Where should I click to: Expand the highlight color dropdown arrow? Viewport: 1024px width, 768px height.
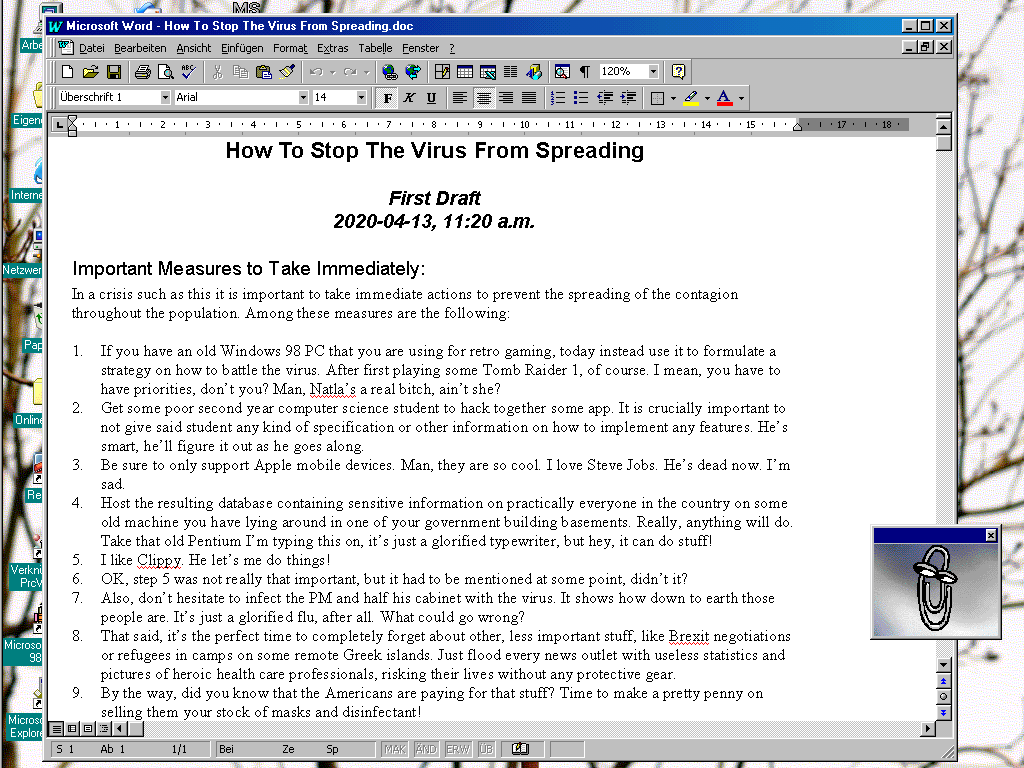coord(707,98)
